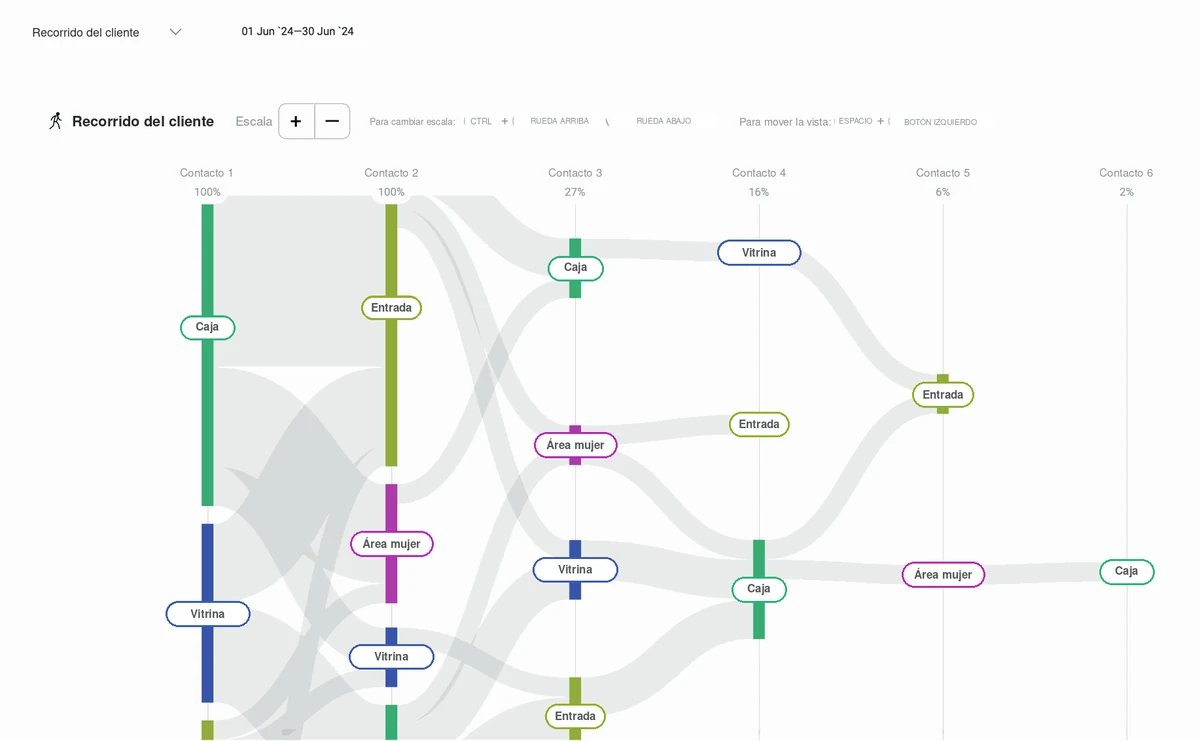1200x741 pixels.
Task: Select the Caja node in Contacto 1
Action: click(x=207, y=327)
